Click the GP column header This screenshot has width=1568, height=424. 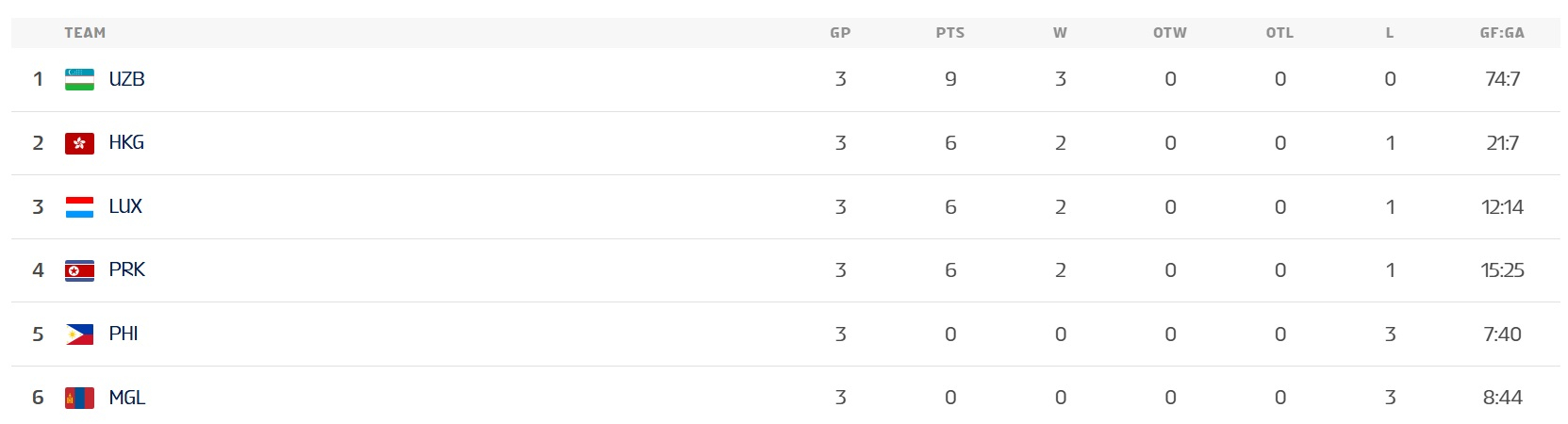point(840,33)
